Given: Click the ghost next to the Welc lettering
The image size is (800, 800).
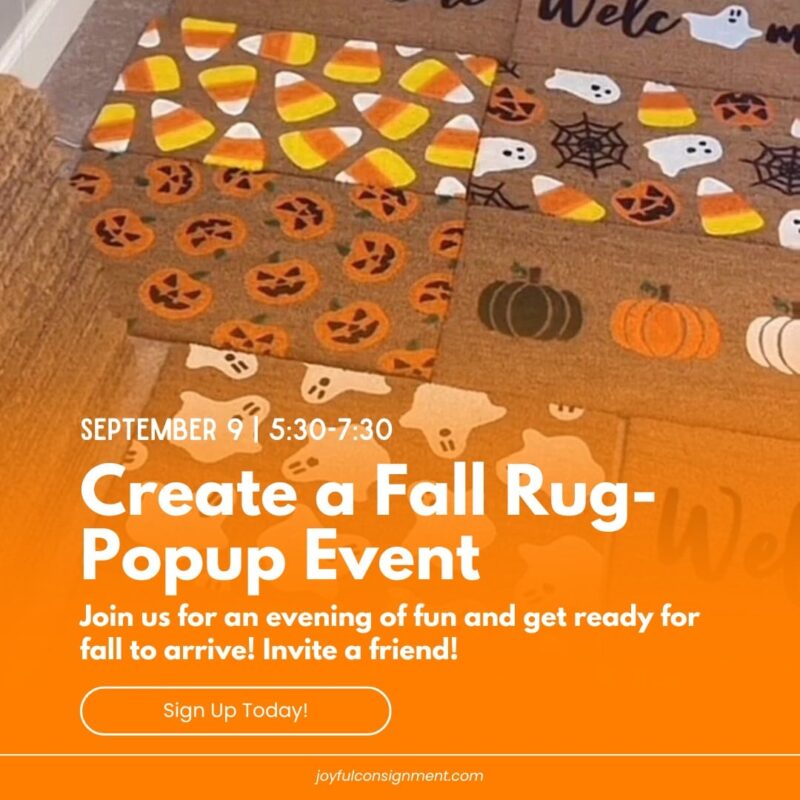Looking at the screenshot, I should (x=721, y=28).
